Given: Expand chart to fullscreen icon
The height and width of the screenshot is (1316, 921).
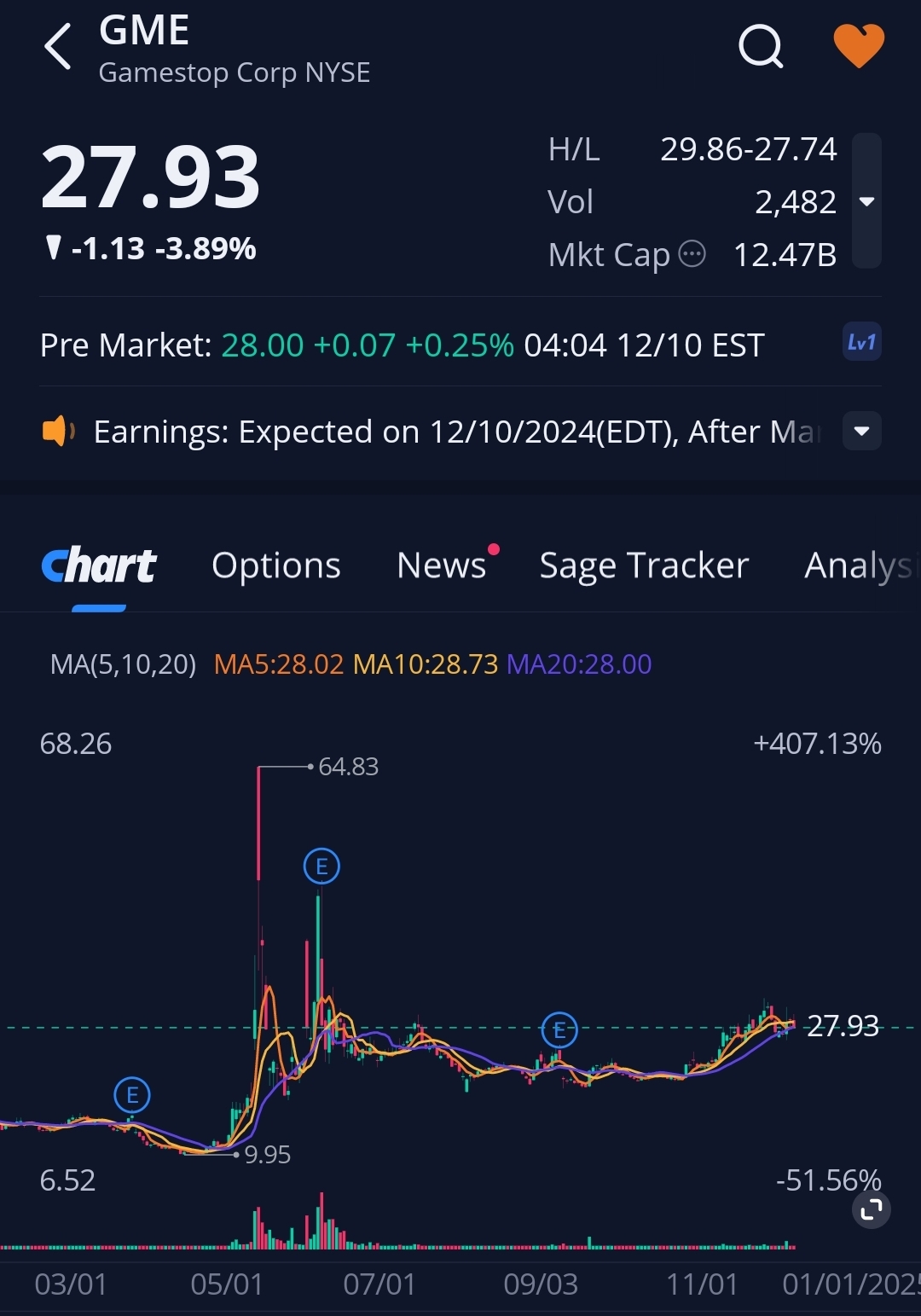Looking at the screenshot, I should (x=872, y=1209).
